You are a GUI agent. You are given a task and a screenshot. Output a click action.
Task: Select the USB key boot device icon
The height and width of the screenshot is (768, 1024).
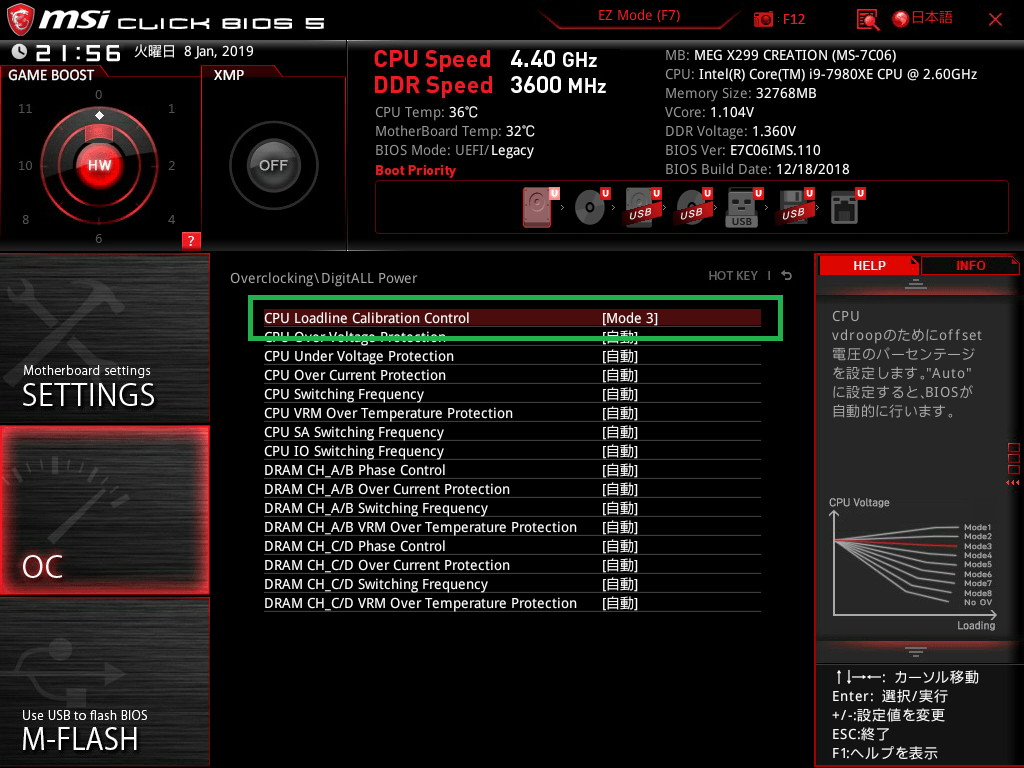pyautogui.click(x=743, y=207)
